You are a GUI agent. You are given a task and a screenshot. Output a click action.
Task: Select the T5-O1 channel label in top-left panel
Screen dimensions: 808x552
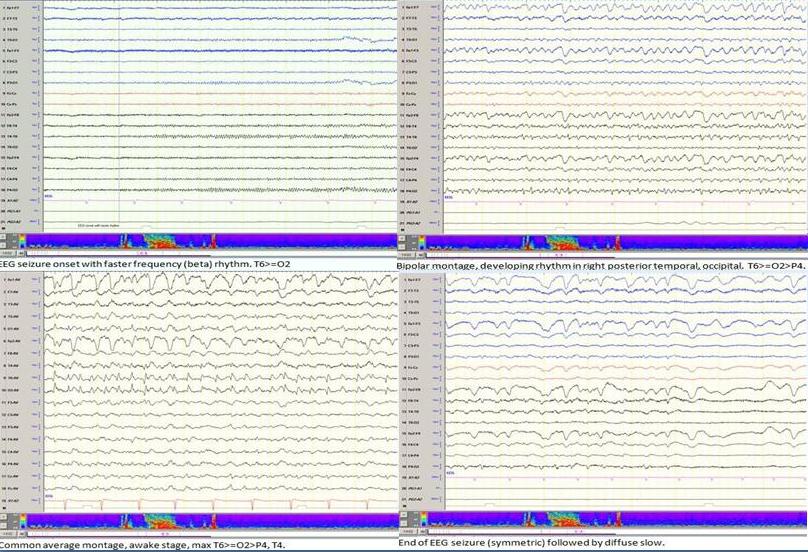12,39
